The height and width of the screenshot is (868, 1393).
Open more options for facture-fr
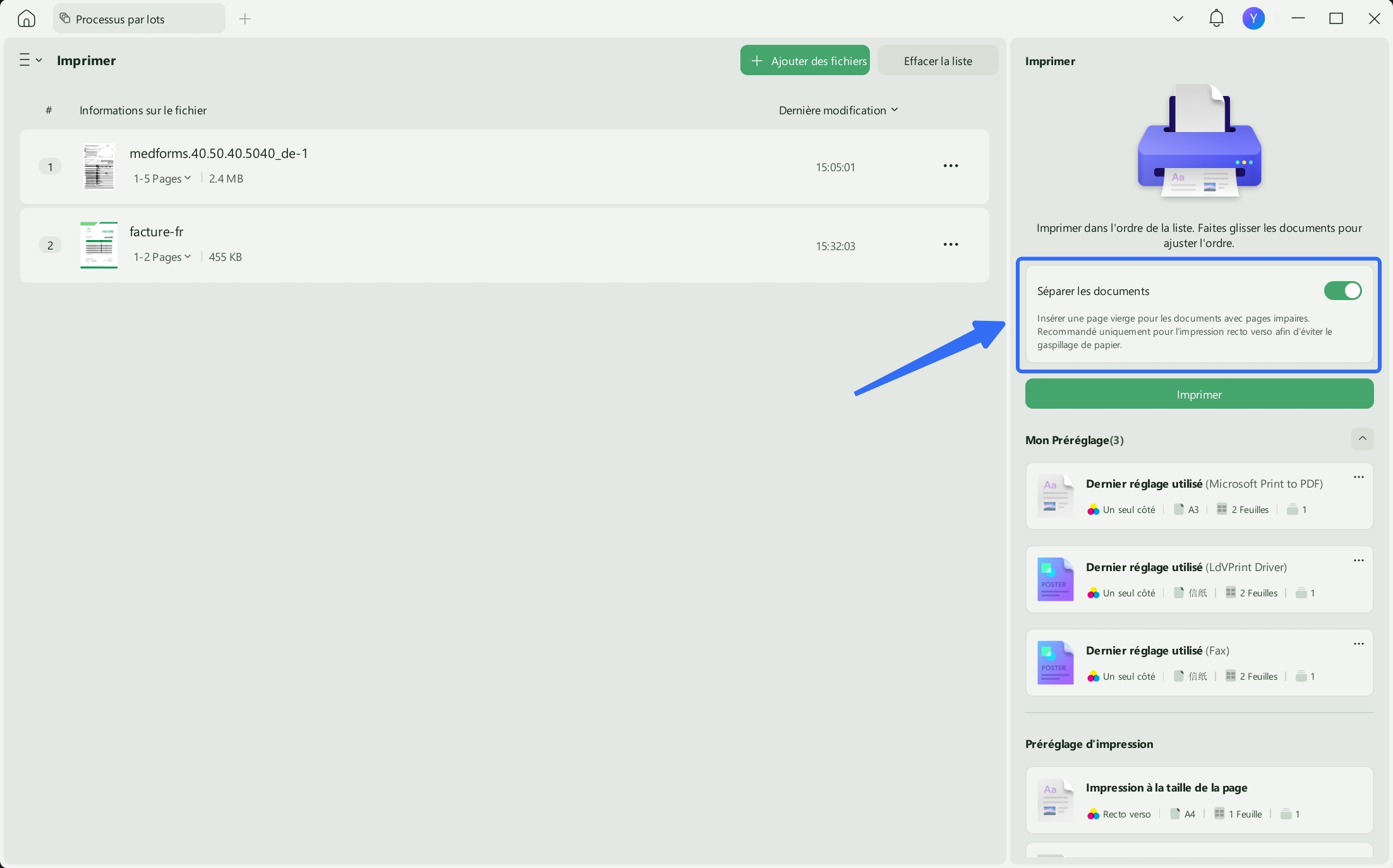[951, 244]
